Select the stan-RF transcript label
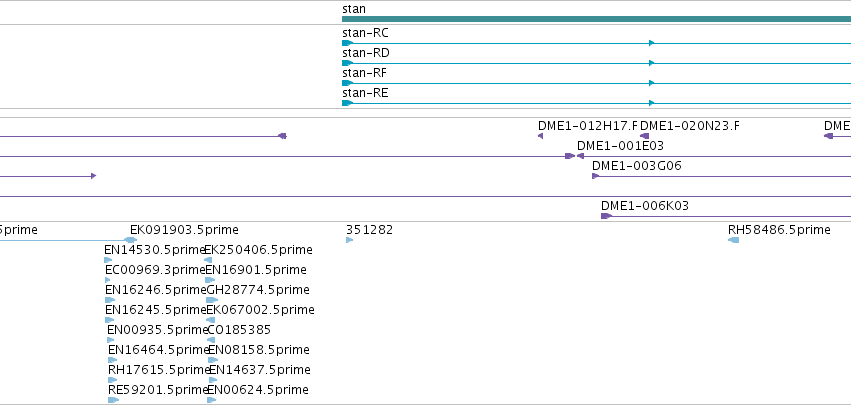This screenshot has width=851, height=405. 365,73
